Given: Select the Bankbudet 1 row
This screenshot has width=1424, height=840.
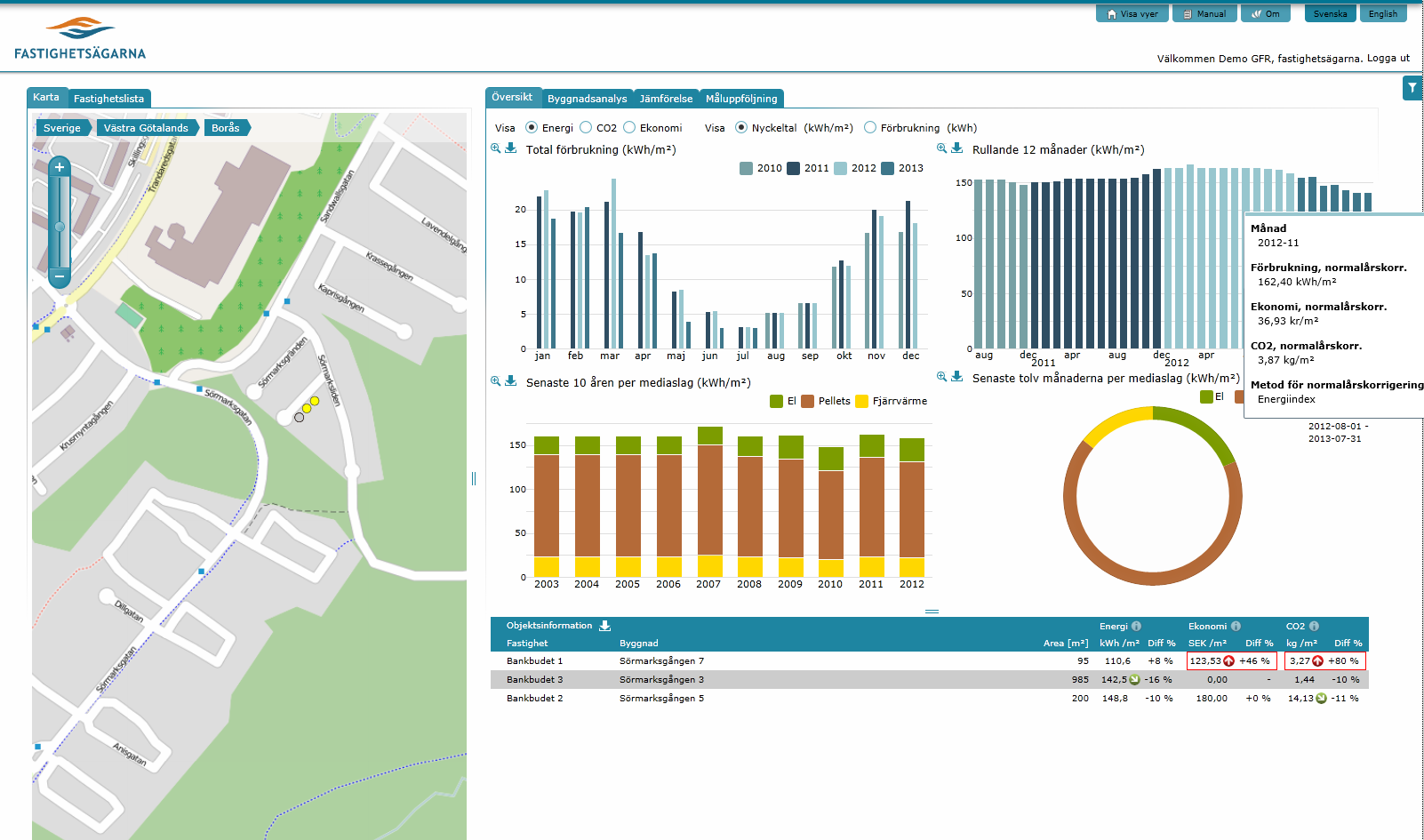Looking at the screenshot, I should pos(930,661).
